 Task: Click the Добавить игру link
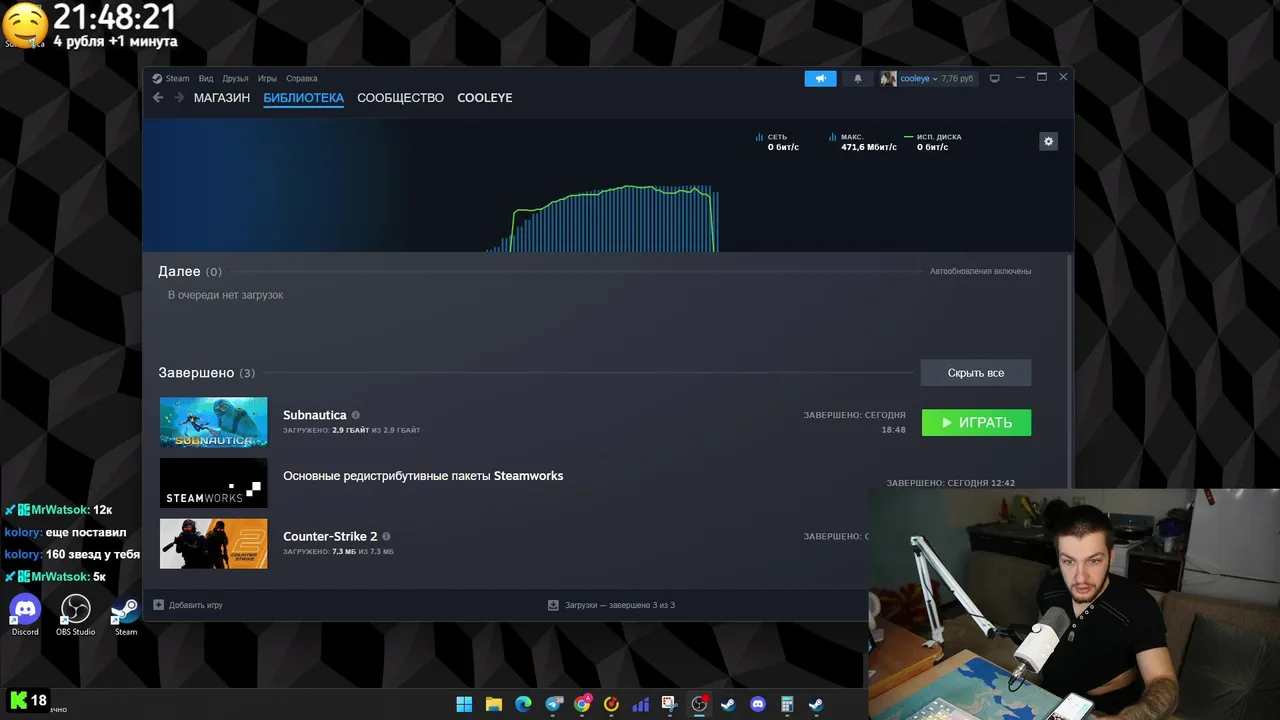196,605
